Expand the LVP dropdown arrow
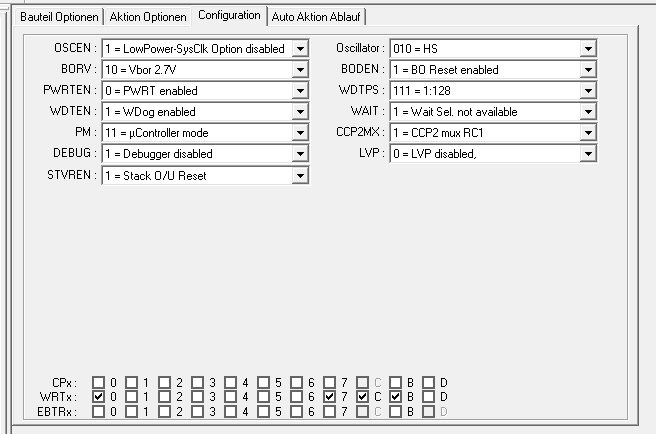Image resolution: width=656 pixels, height=434 pixels. (x=588, y=154)
